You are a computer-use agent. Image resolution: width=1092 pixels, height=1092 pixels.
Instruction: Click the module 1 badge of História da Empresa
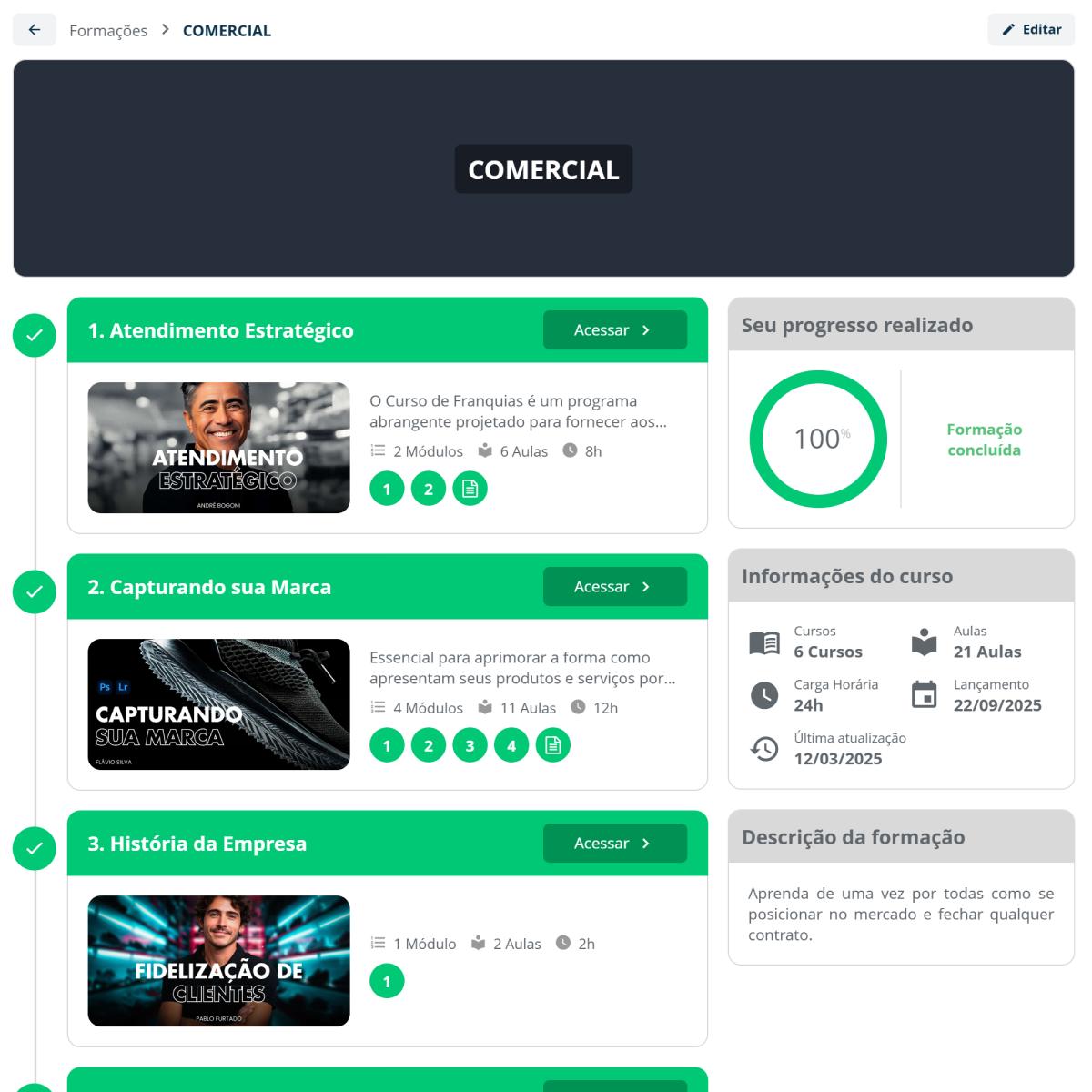click(387, 981)
